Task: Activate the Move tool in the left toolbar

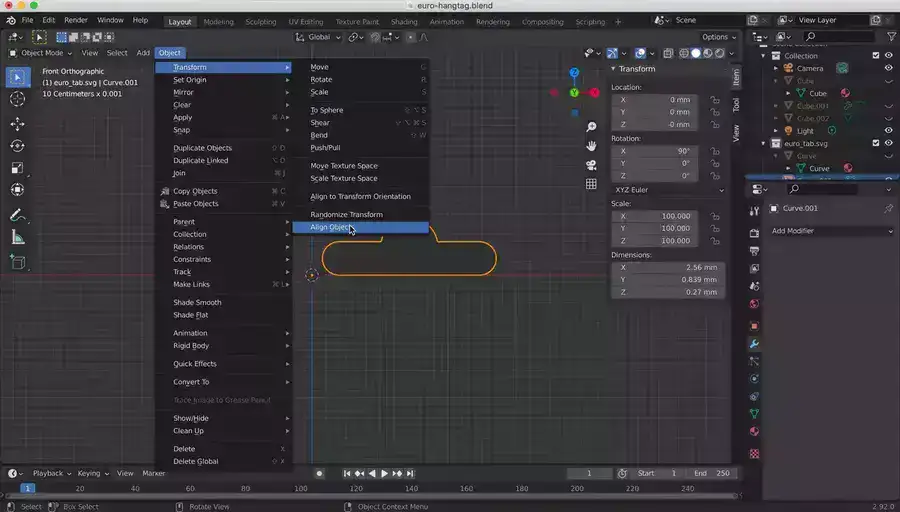Action: pos(17,123)
